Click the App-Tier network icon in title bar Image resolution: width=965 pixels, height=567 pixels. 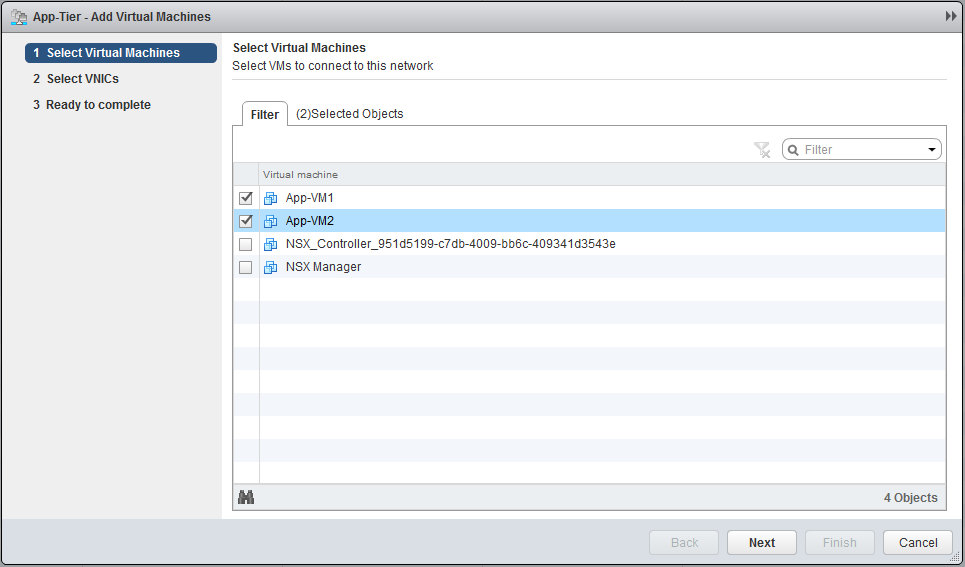(18, 17)
